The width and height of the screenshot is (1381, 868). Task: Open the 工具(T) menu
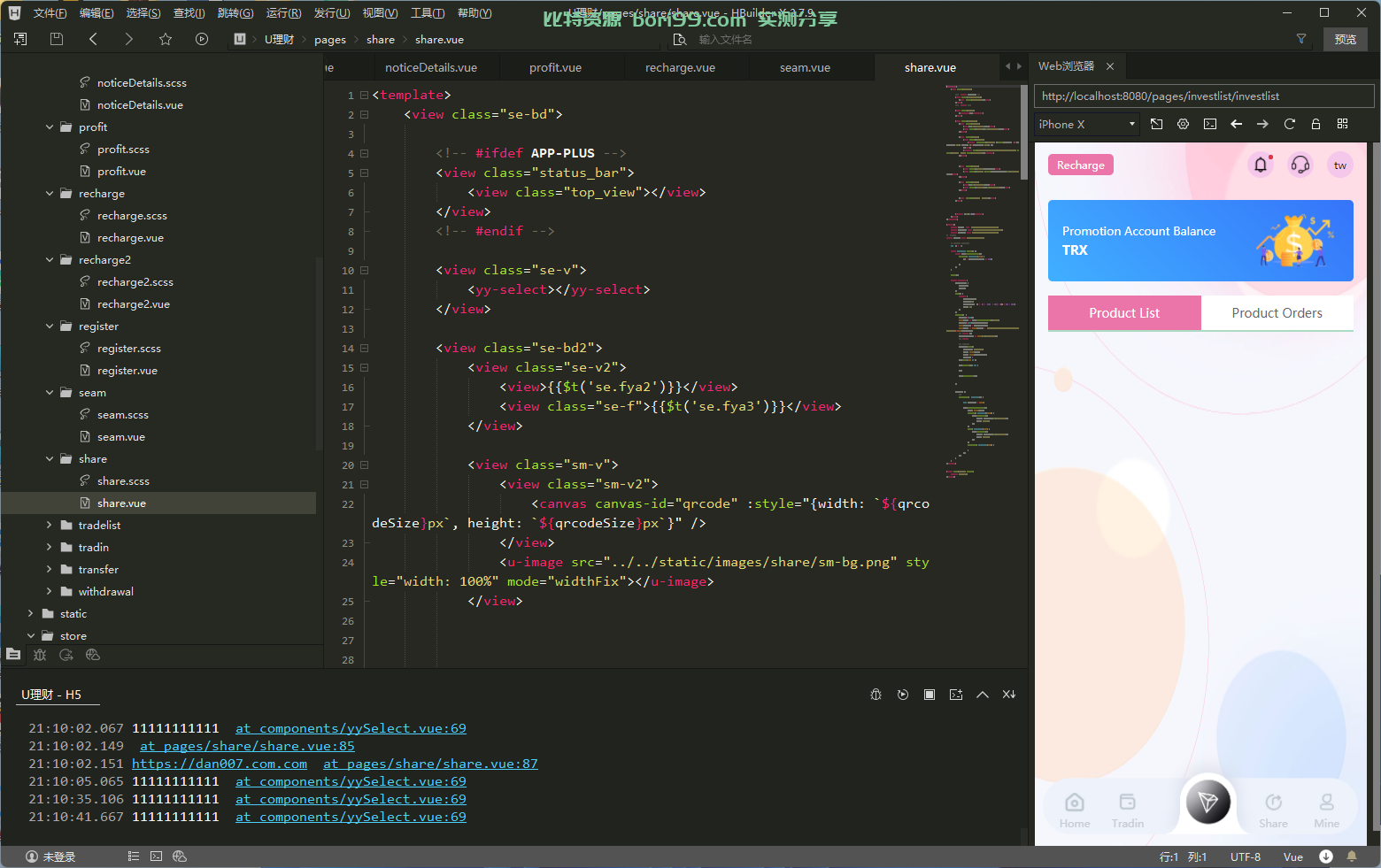tap(428, 13)
